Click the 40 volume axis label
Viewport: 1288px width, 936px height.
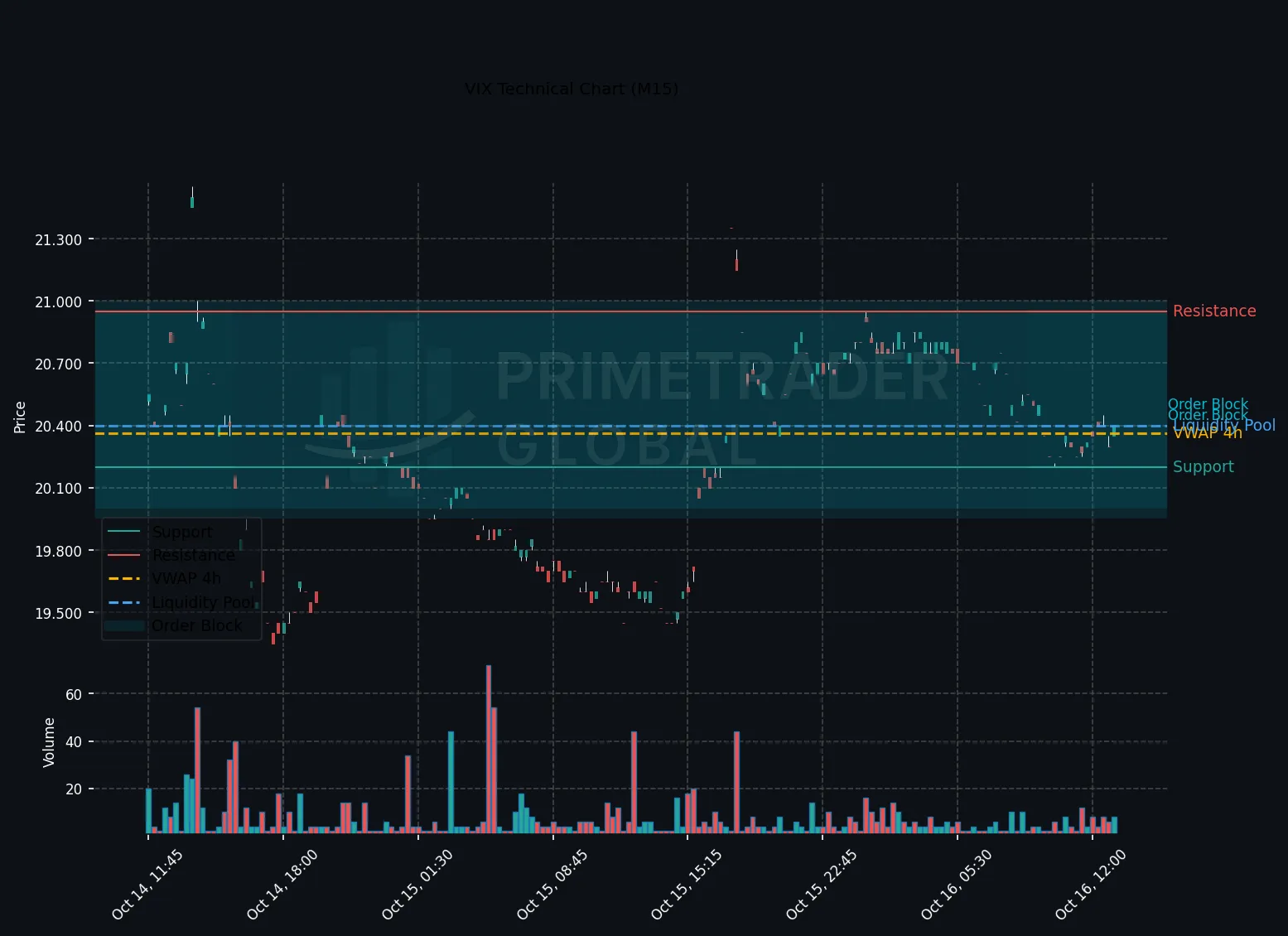click(x=74, y=742)
